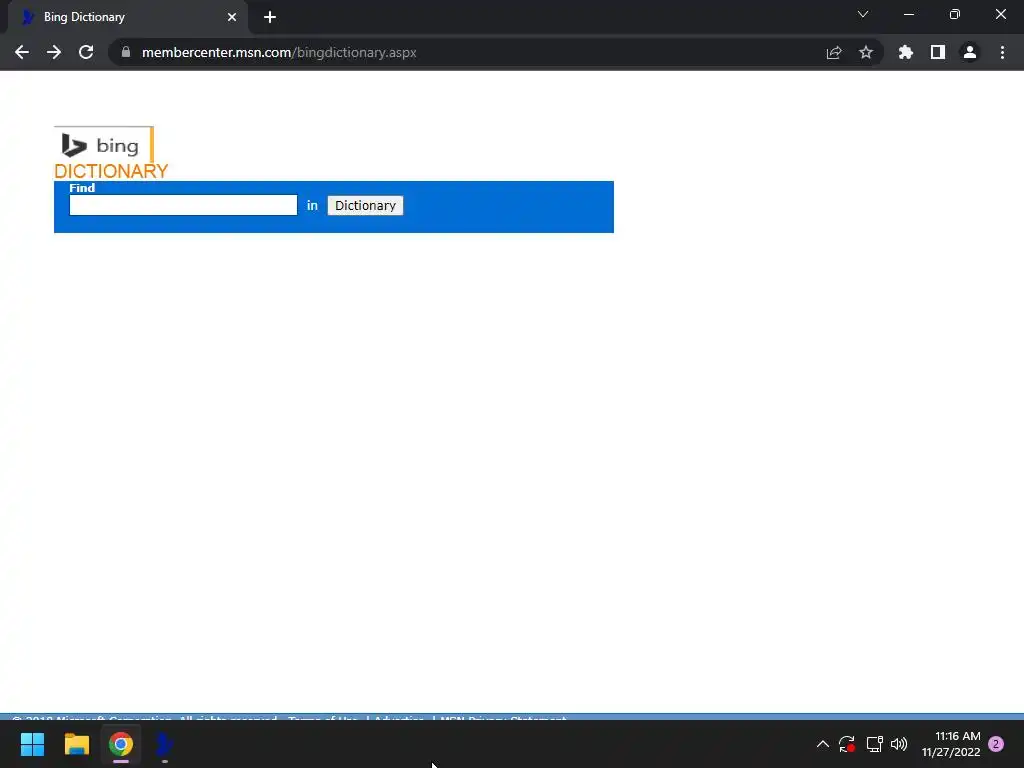Go back with the browser back arrow

(22, 52)
